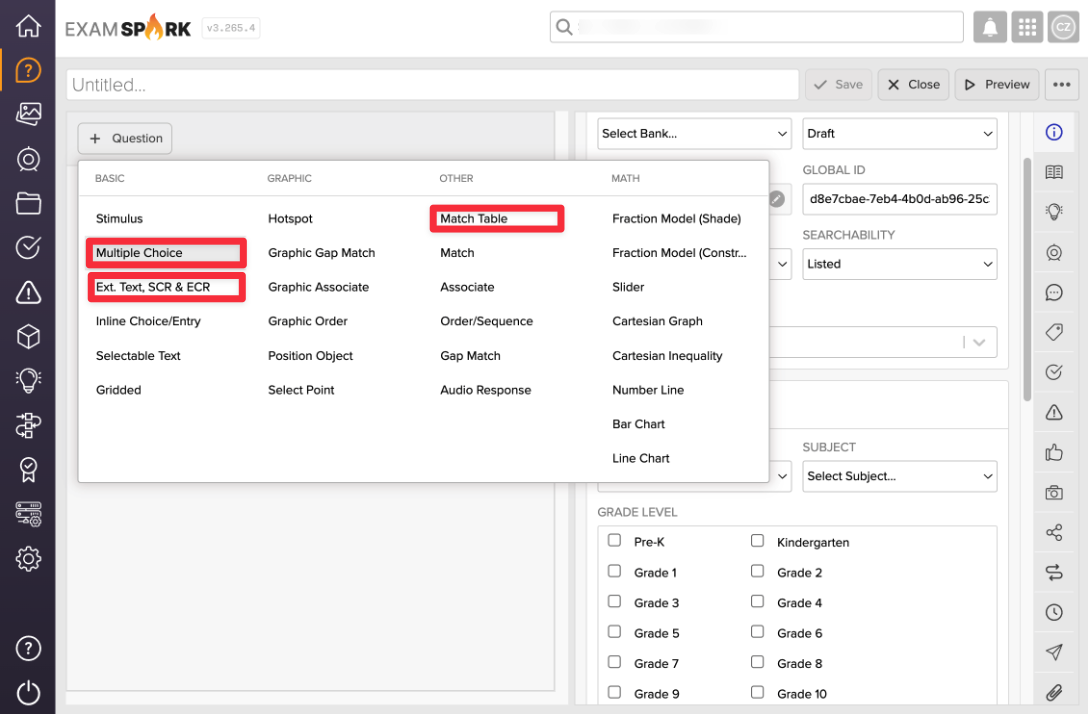Open the CZ user avatar menu
The image size is (1088, 714).
[x=1063, y=28]
